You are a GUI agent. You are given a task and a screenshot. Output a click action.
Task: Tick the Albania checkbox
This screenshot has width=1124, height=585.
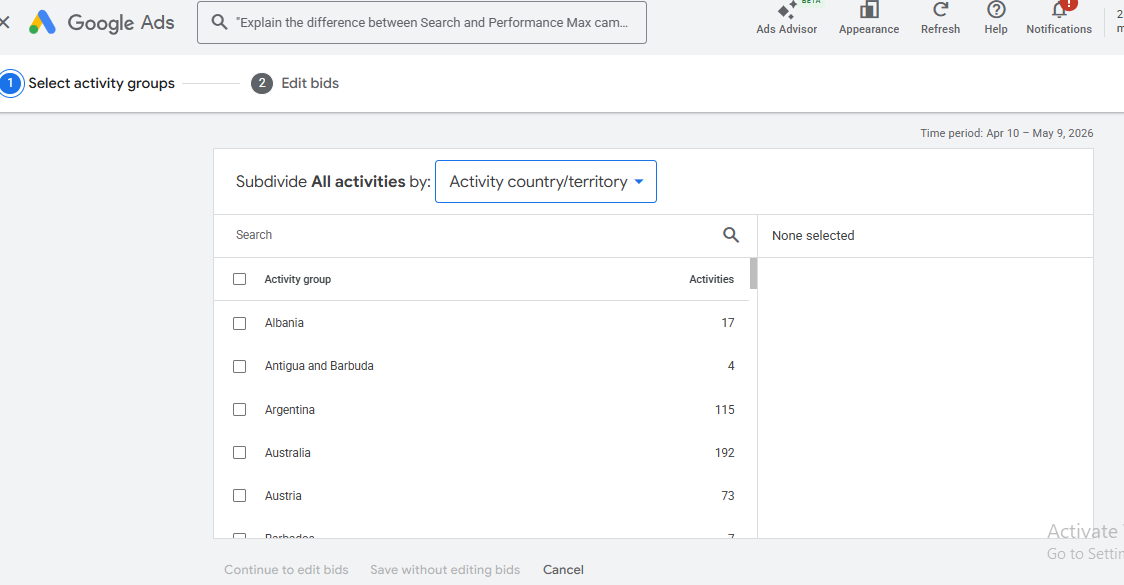pos(239,323)
